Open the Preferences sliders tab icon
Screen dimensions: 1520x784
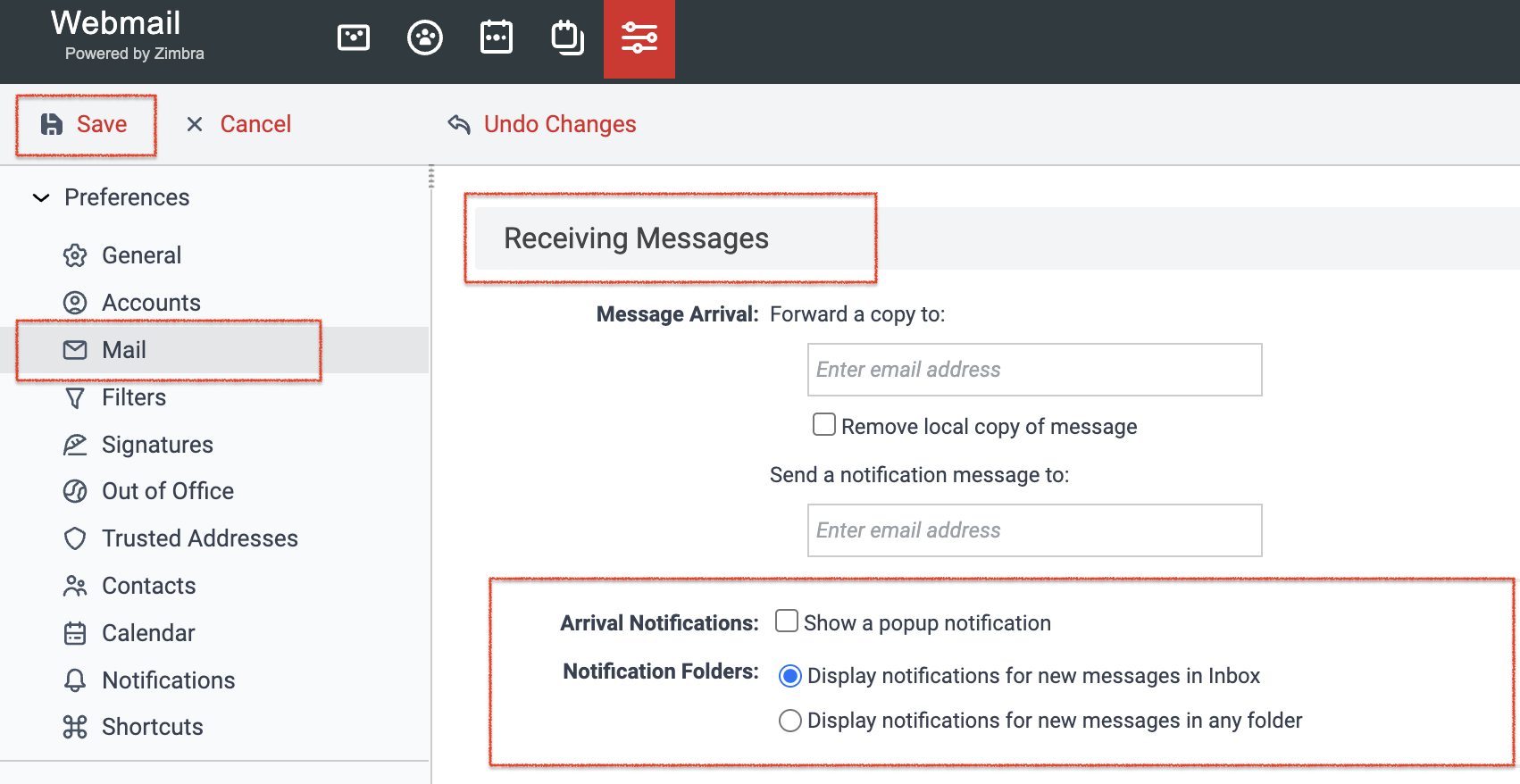[639, 38]
